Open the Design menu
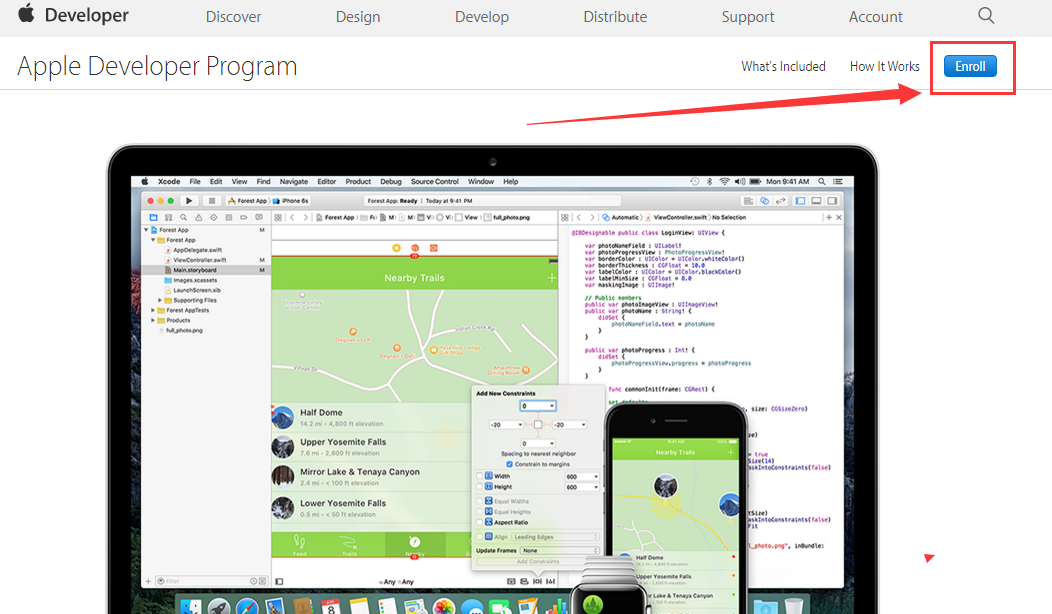Viewport: 1052px width, 614px height. pyautogui.click(x=358, y=17)
